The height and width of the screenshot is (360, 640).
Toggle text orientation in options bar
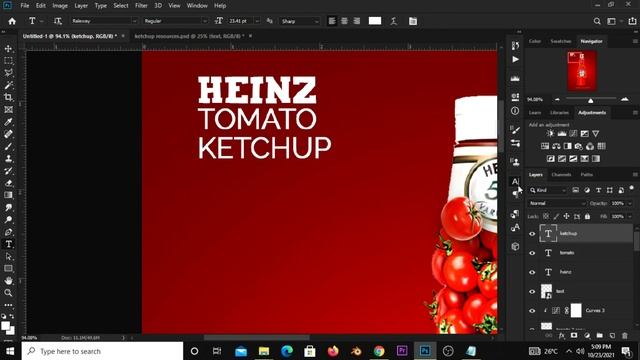click(x=58, y=21)
